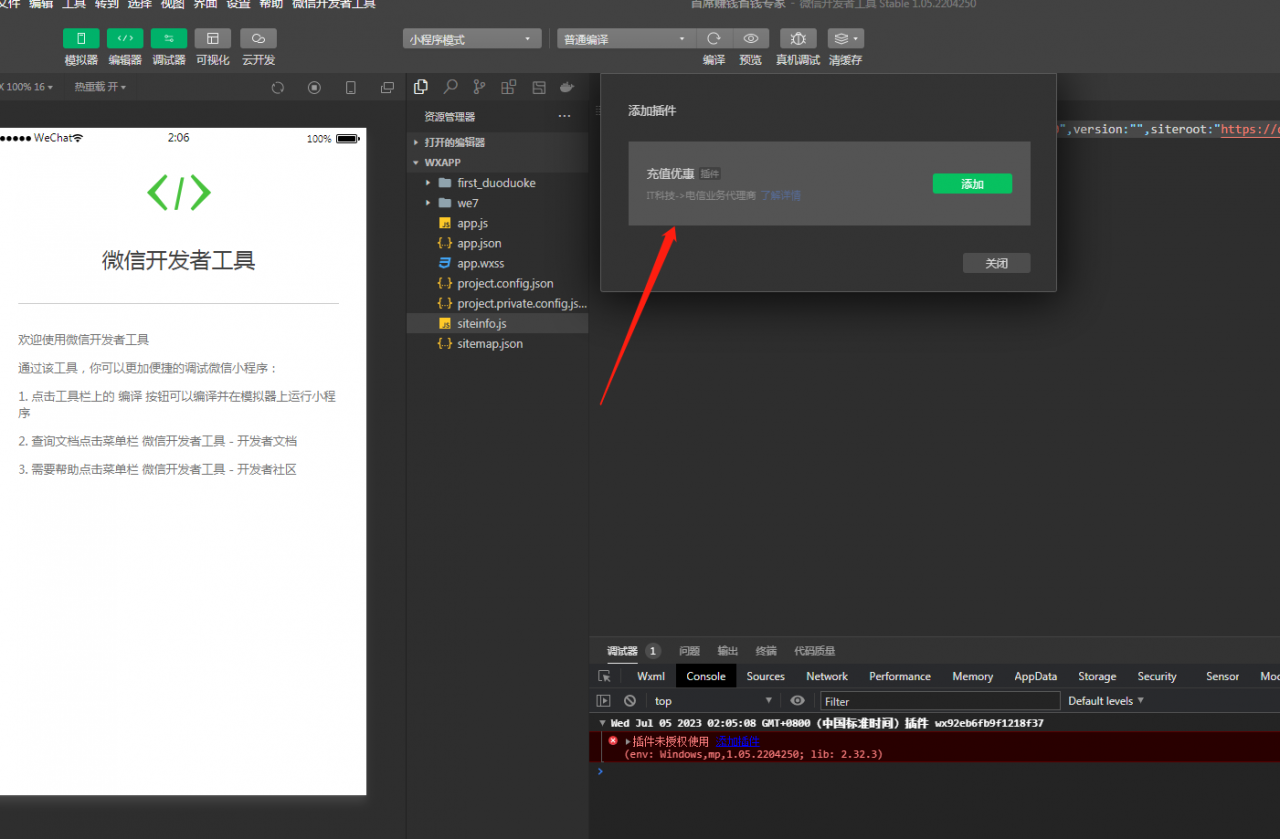Open app.json in file tree
Viewport: 1280px width, 839px height.
[x=497, y=243]
